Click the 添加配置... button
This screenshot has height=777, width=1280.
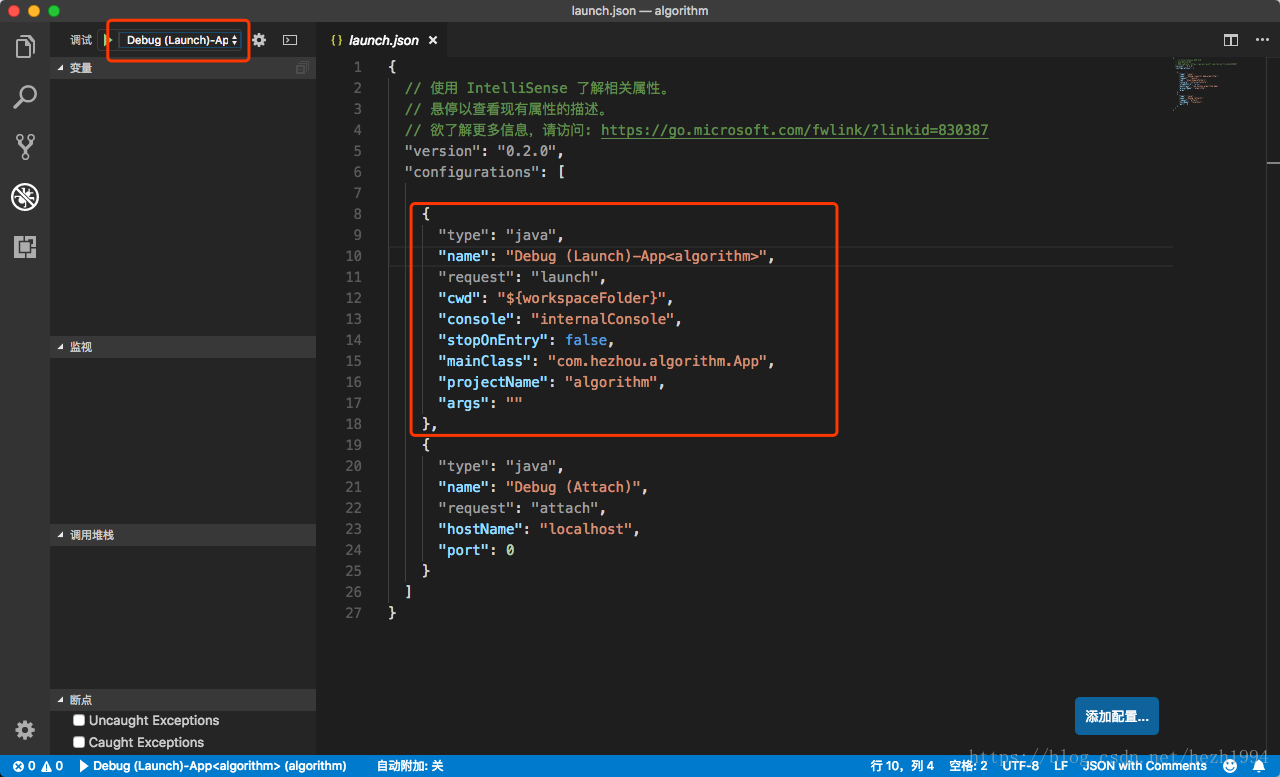coord(1117,716)
